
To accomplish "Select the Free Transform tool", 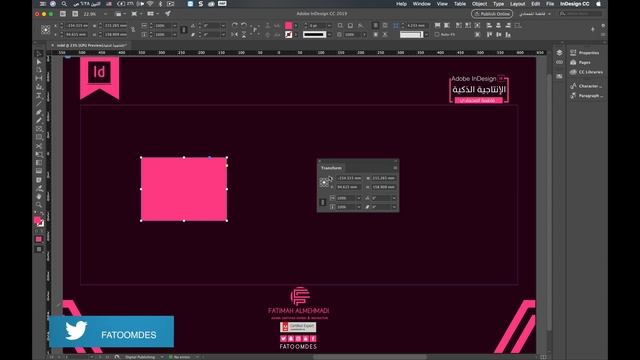I will [39, 154].
